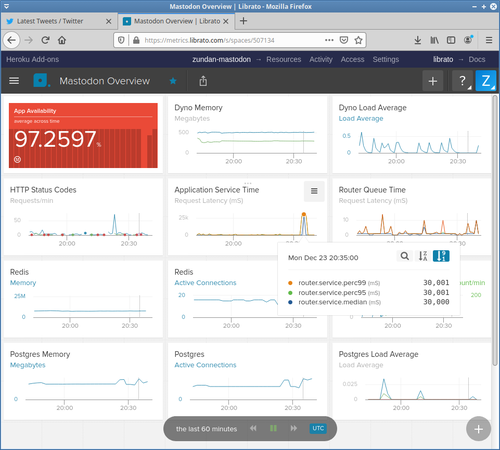Close the Twitter tab
500x450 pixels.
pyautogui.click(x=109, y=21)
